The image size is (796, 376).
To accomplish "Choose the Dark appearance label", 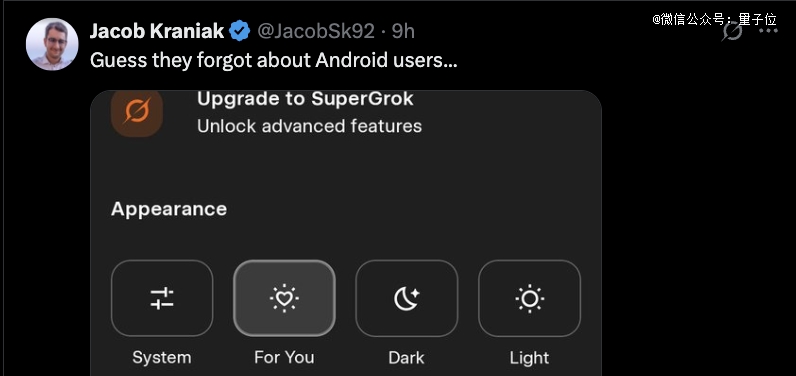I will [407, 358].
